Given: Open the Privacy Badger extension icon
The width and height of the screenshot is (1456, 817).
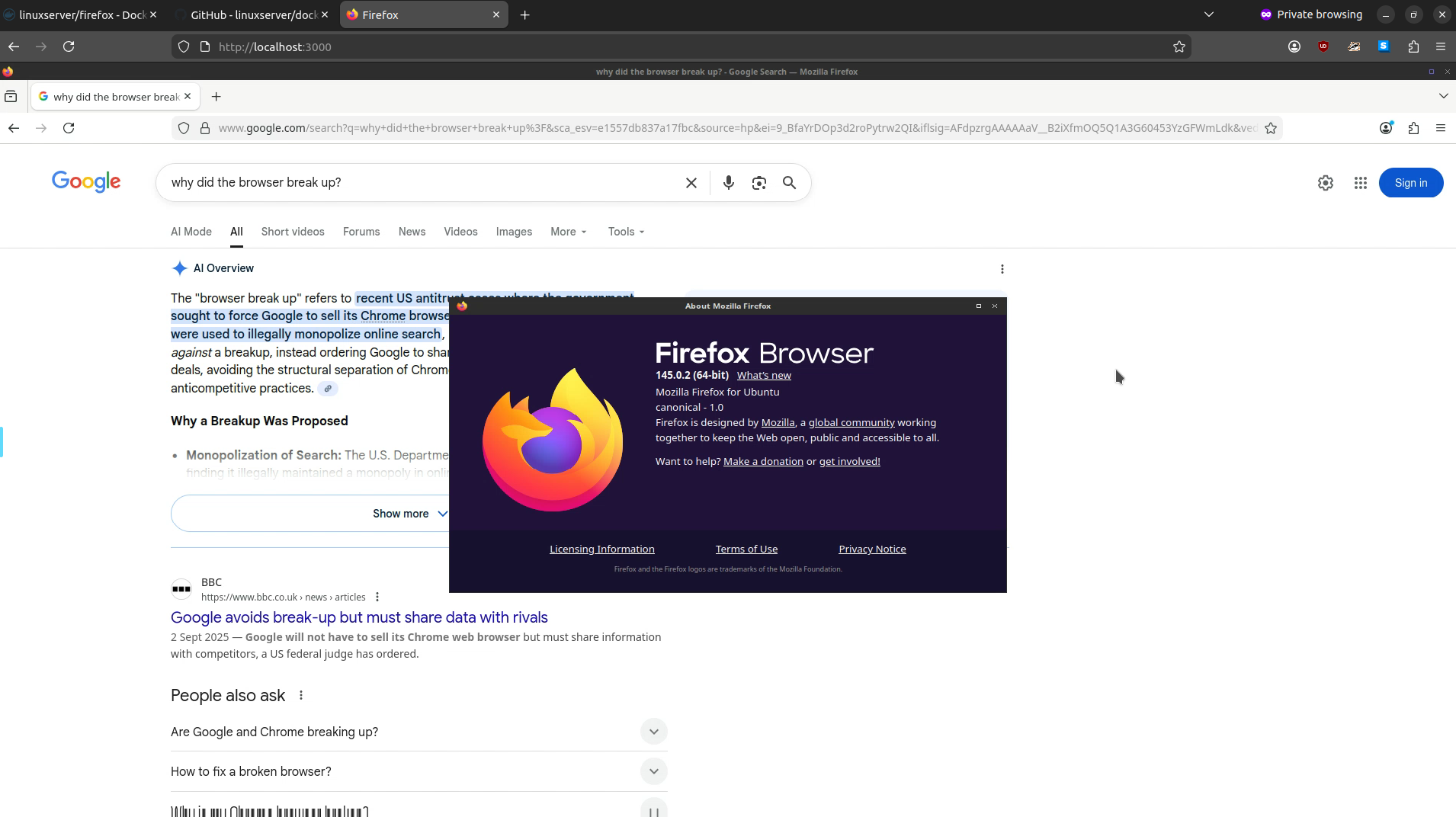Looking at the screenshot, I should coord(1355,46).
